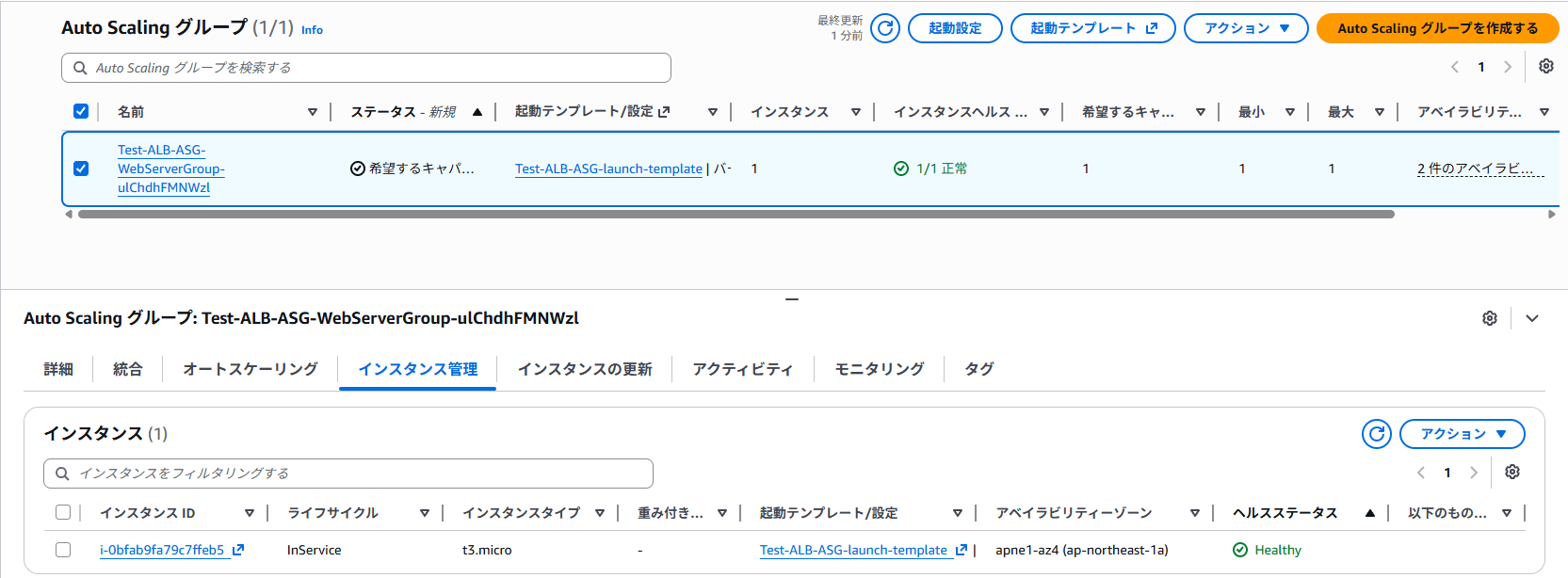This screenshot has height=578, width=1568.
Task: Uncheck Test-ALB-ASG-WebServerGroup row checkbox
Action: click(x=81, y=169)
